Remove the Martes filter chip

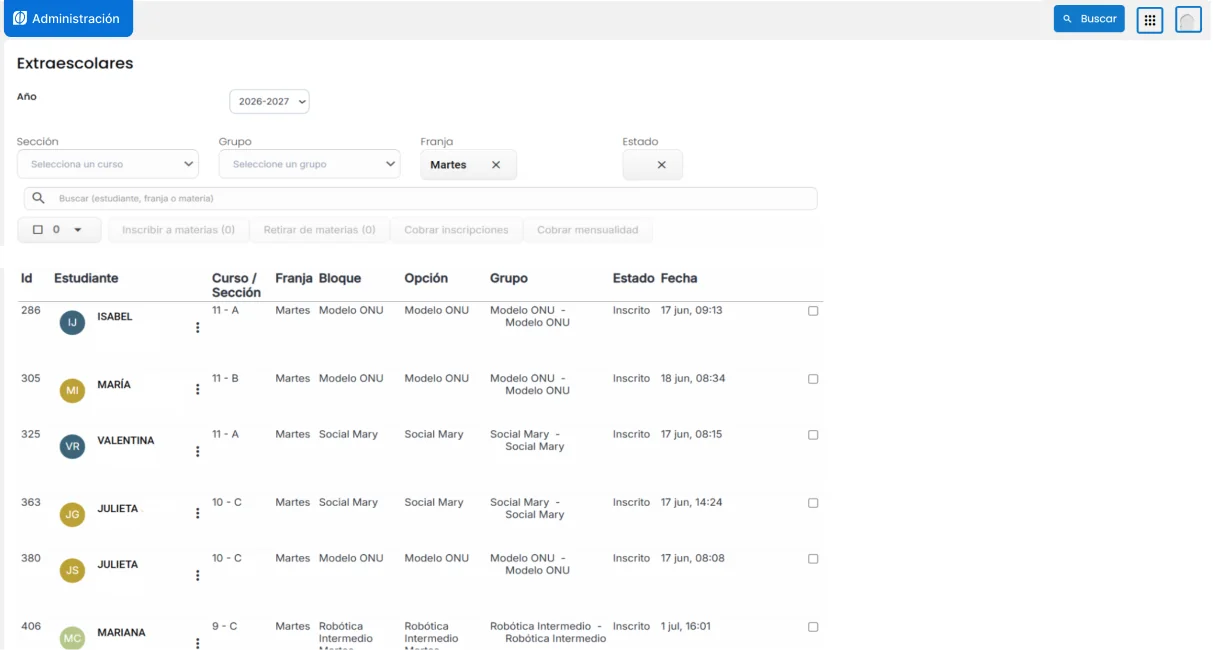click(x=495, y=165)
